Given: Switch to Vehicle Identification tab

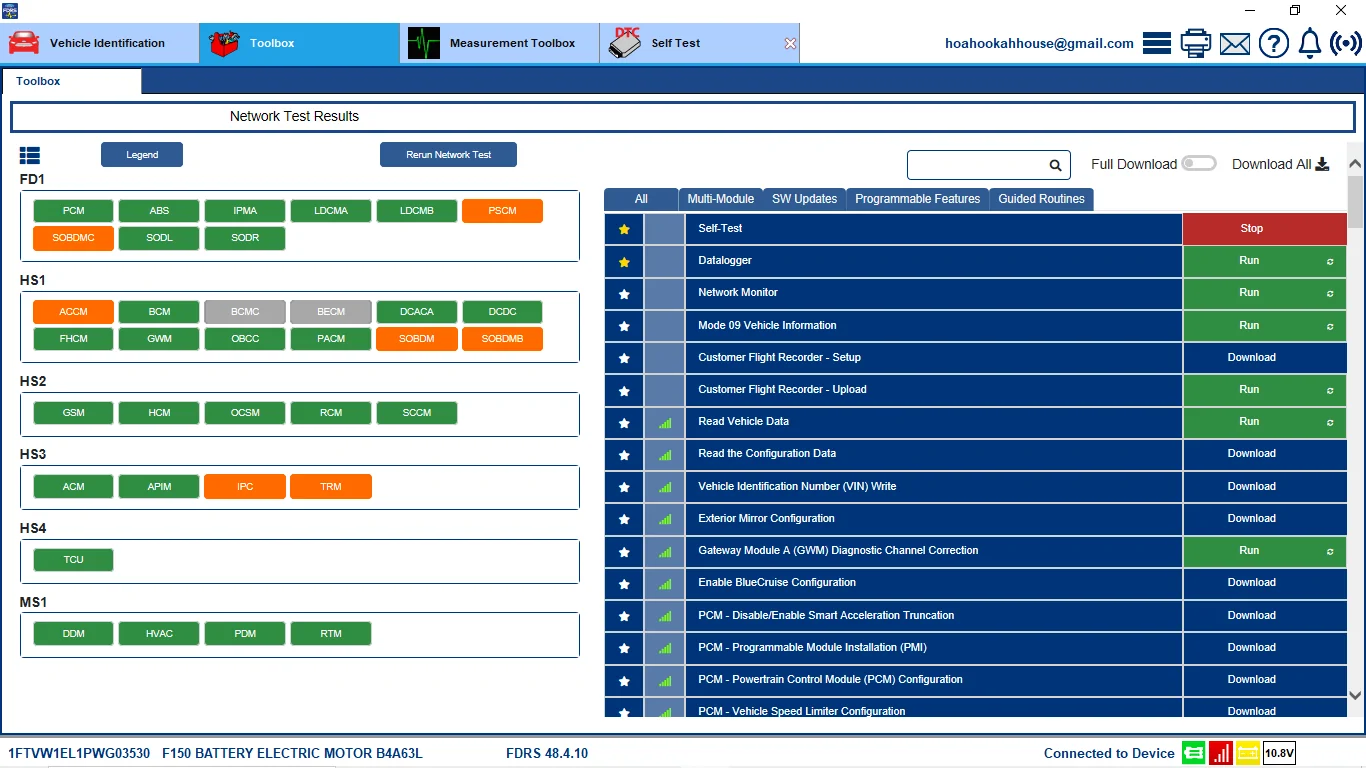Looking at the screenshot, I should (x=100, y=43).
